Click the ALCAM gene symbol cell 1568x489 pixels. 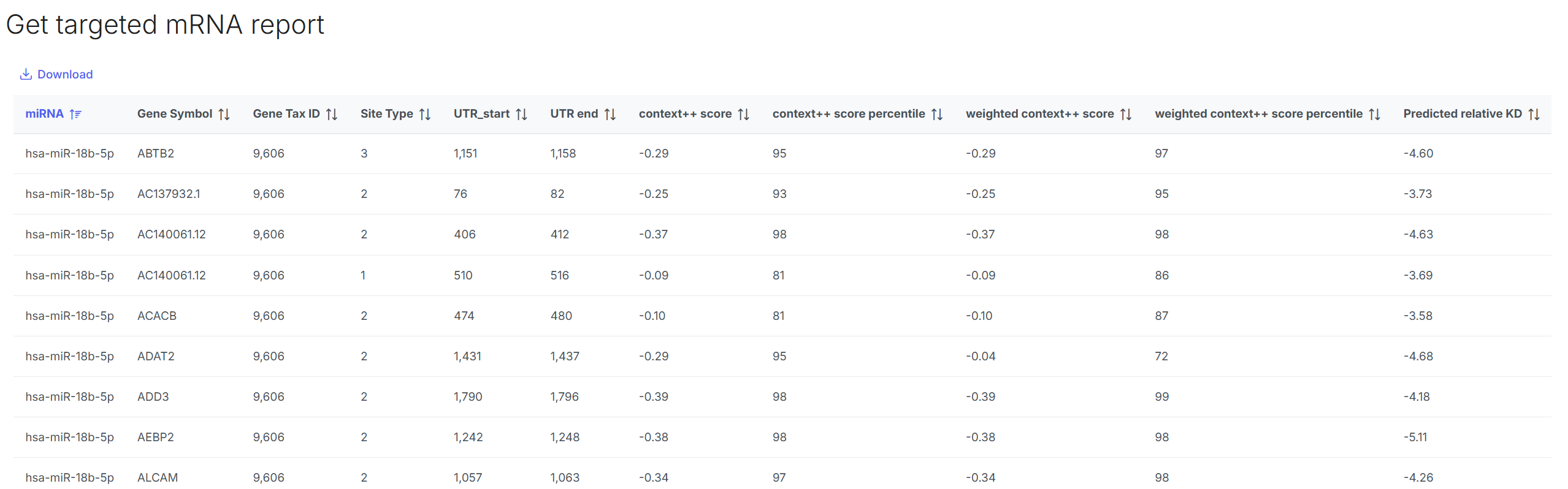click(x=158, y=477)
